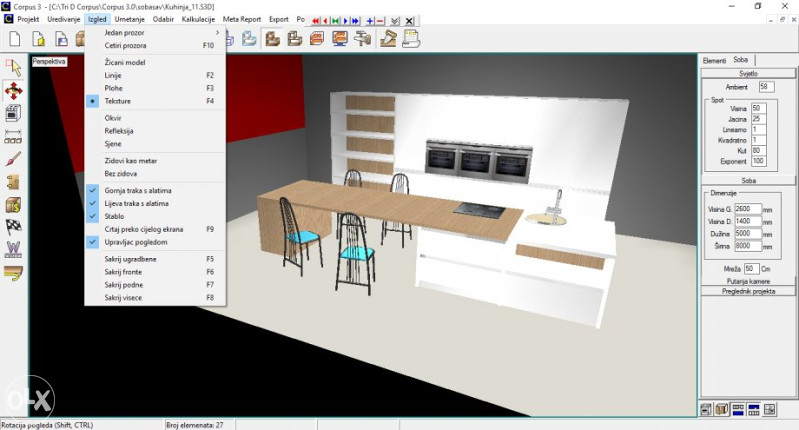Enable Refleksija in Izgled menu

[155, 131]
